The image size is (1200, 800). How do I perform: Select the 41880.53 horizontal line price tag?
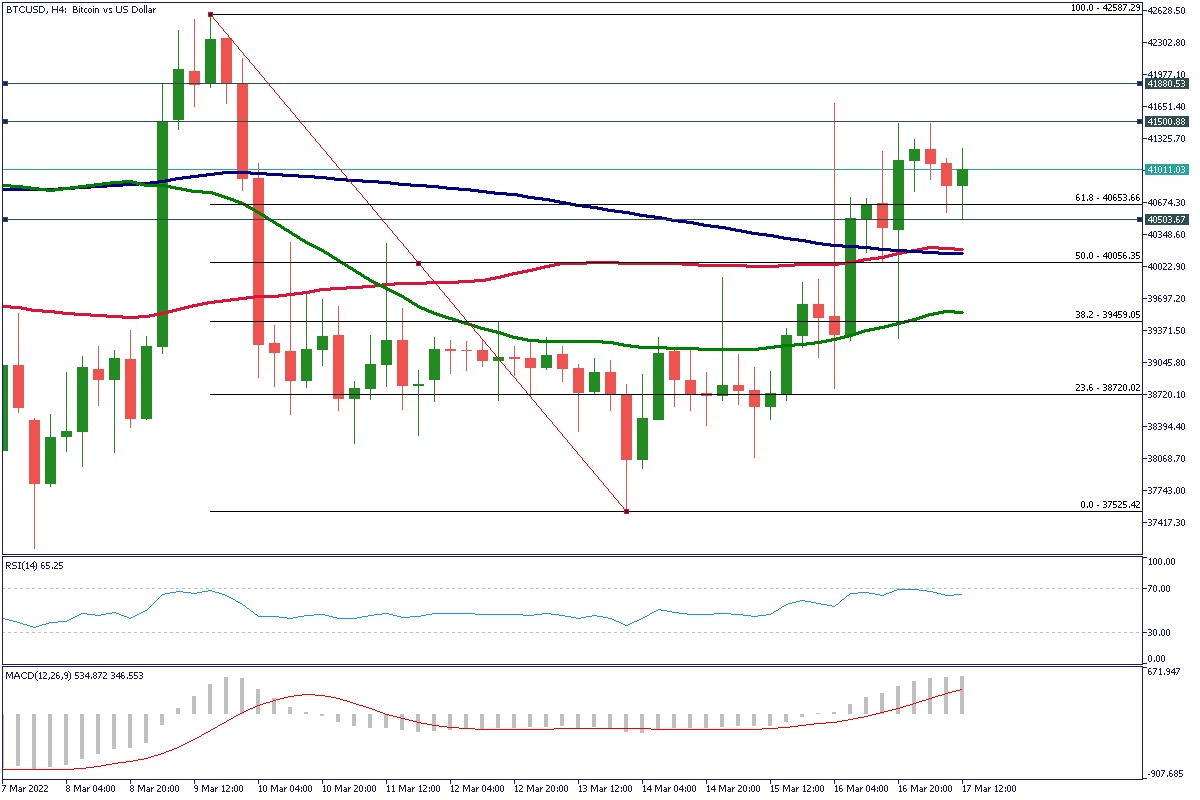[x=1167, y=84]
